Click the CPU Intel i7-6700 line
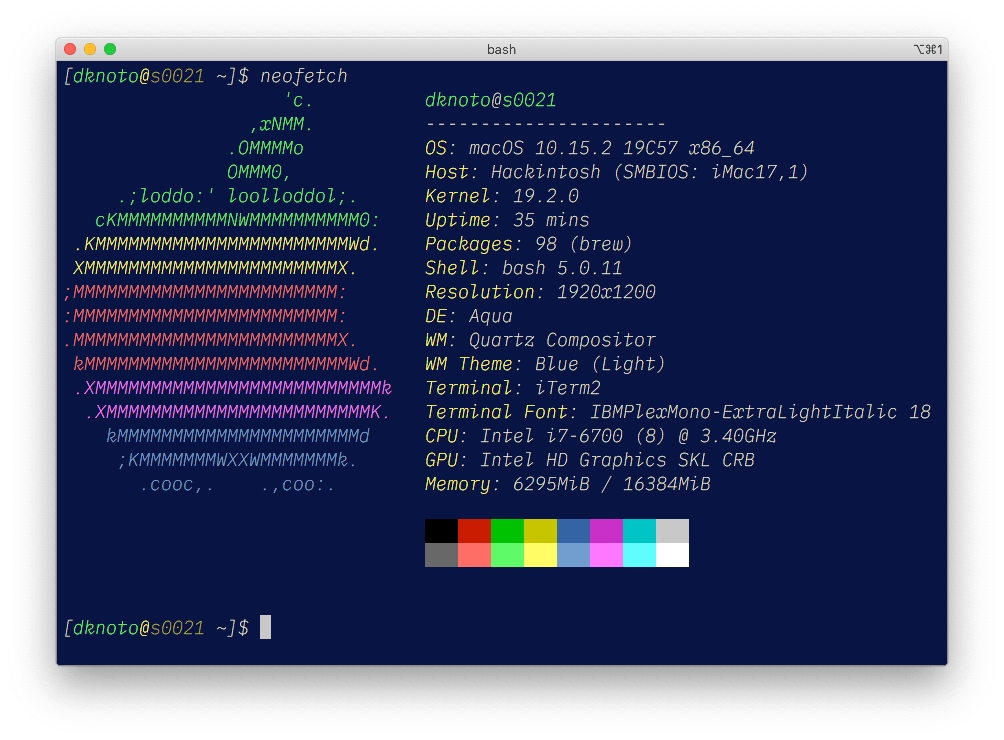Viewport: 1004px width, 740px height. coord(600,436)
